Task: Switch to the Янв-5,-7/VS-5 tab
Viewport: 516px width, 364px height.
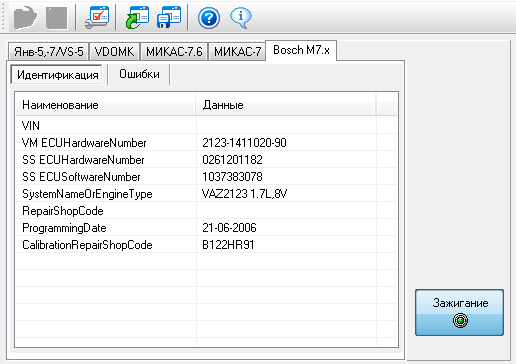Action: [48, 52]
